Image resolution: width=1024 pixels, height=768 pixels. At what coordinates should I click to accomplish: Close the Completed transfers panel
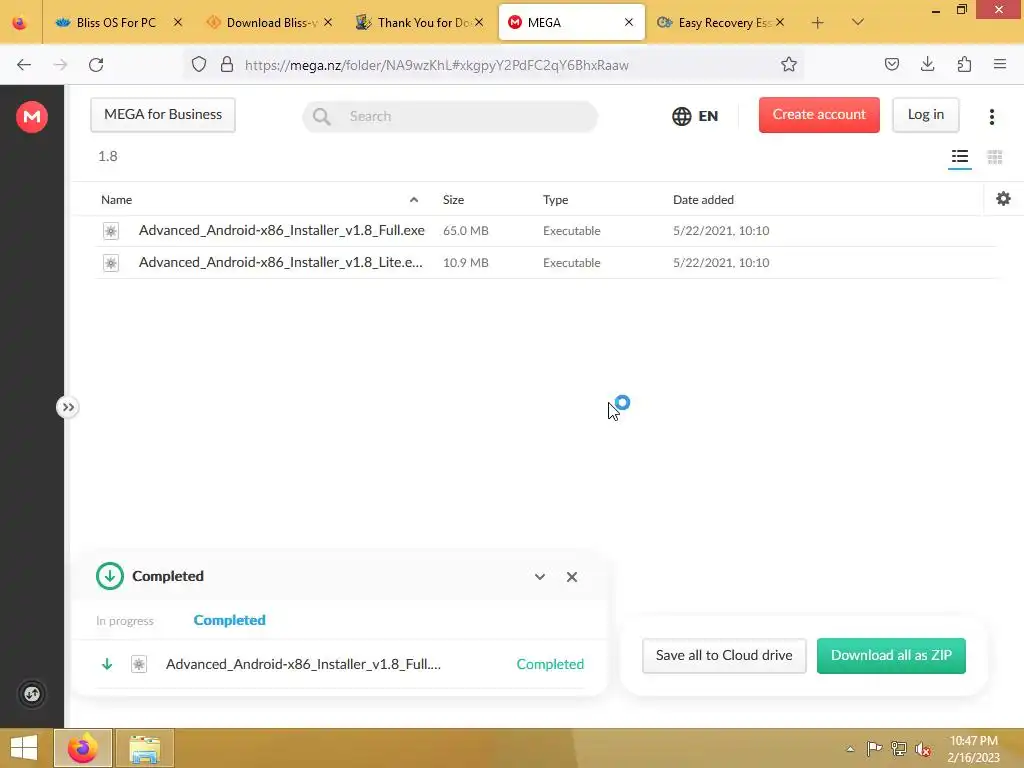pos(571,577)
